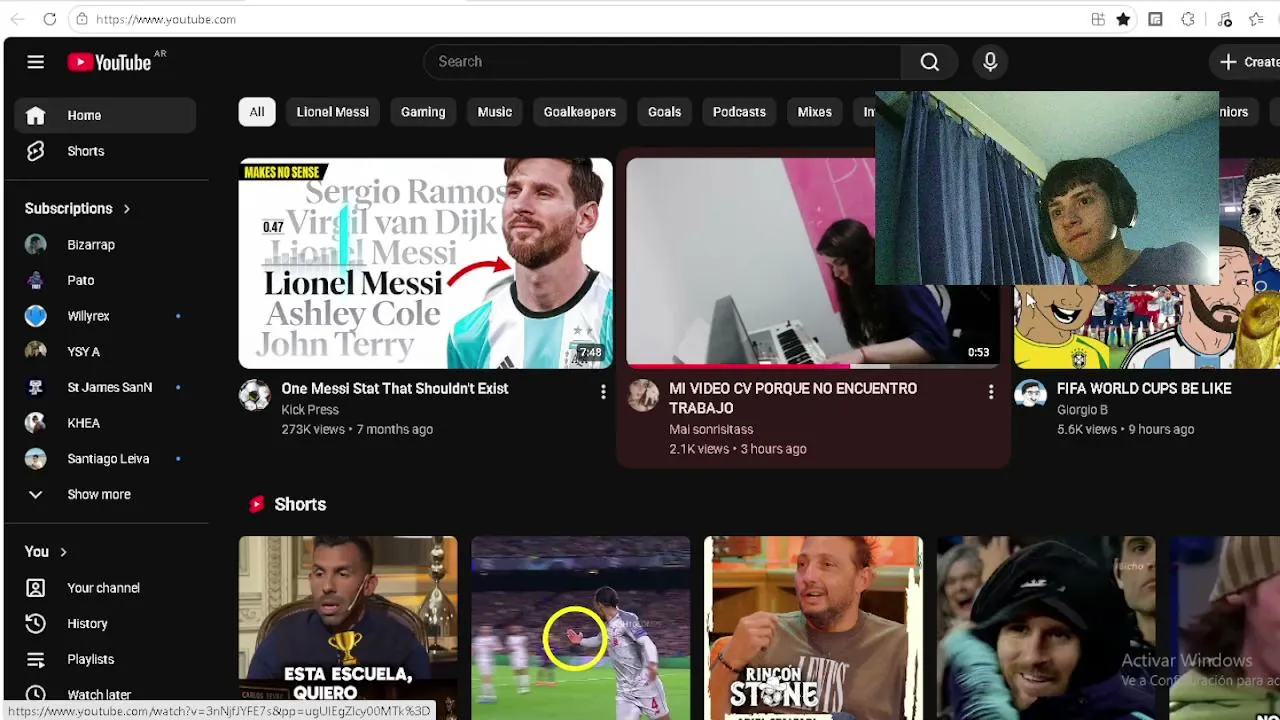This screenshot has width=1280, height=720.
Task: Click the Create button
Action: point(1249,62)
